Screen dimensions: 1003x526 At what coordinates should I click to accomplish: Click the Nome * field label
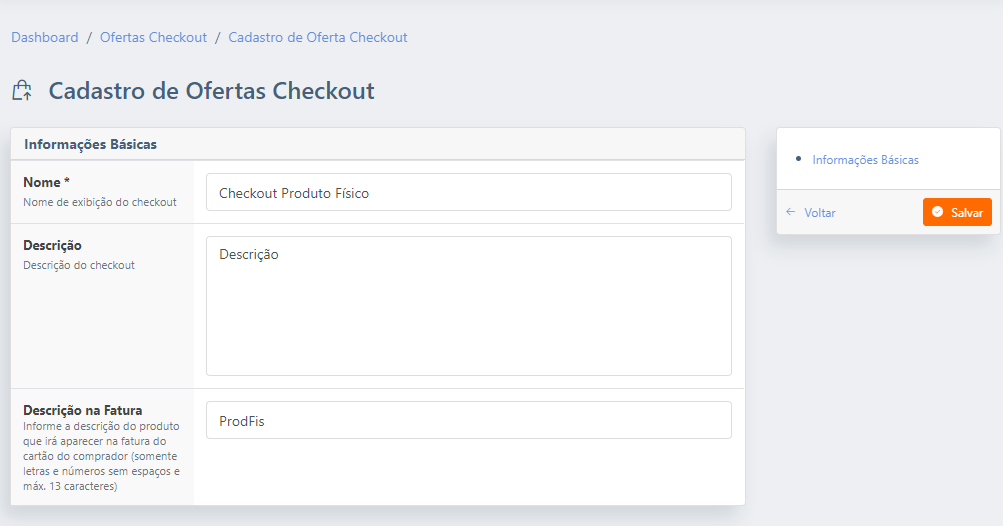point(47,182)
